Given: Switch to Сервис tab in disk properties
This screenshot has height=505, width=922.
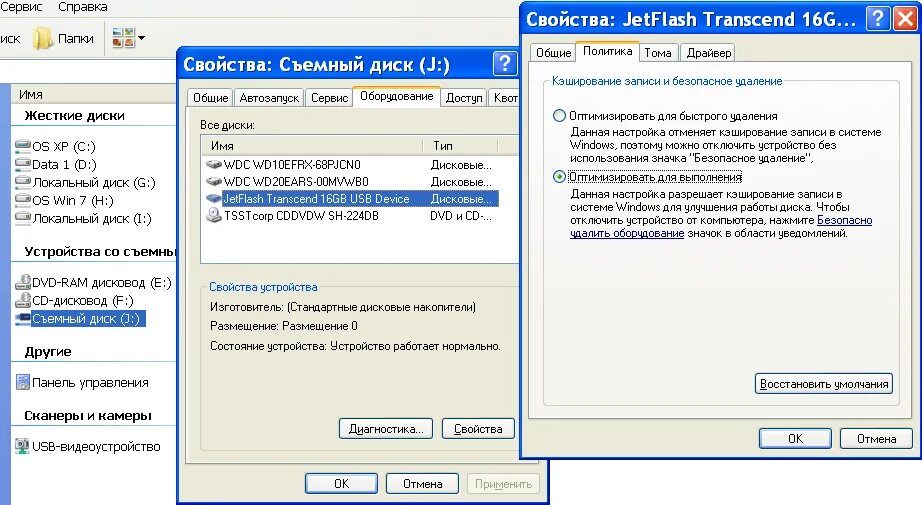Looking at the screenshot, I should (329, 98).
